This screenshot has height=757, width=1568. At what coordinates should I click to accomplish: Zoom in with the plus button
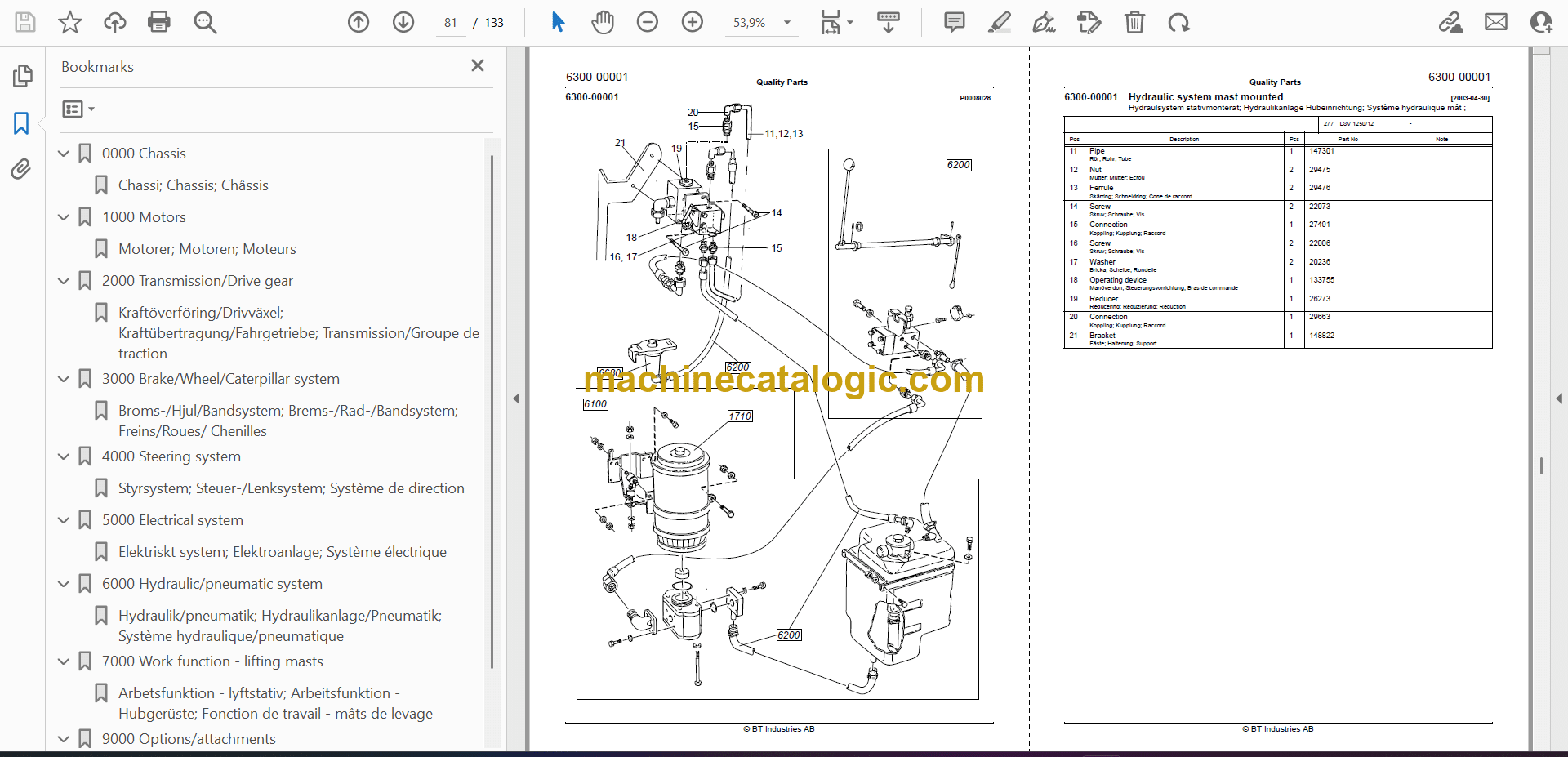click(693, 22)
